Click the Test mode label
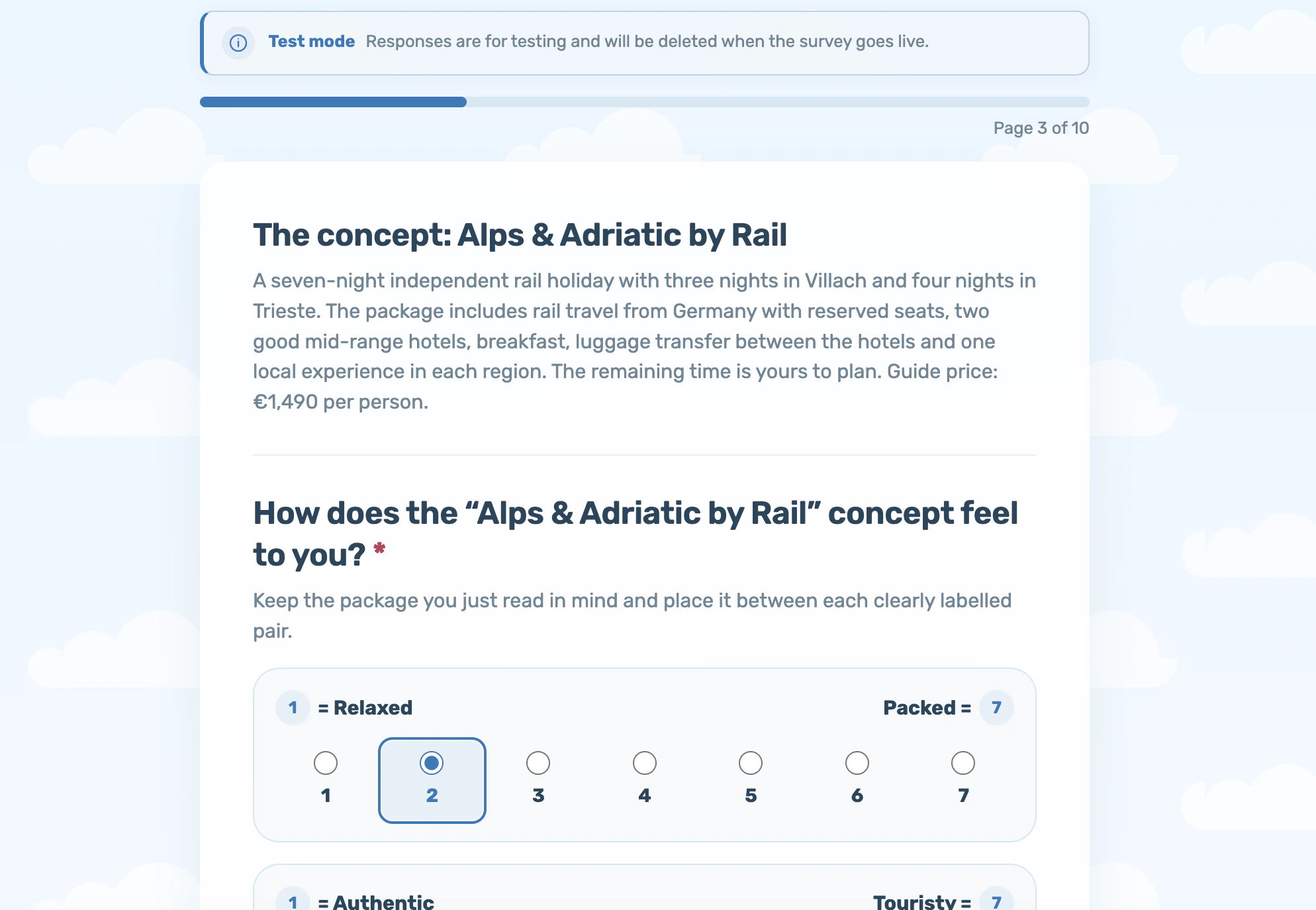This screenshot has width=1316, height=910. [311, 42]
